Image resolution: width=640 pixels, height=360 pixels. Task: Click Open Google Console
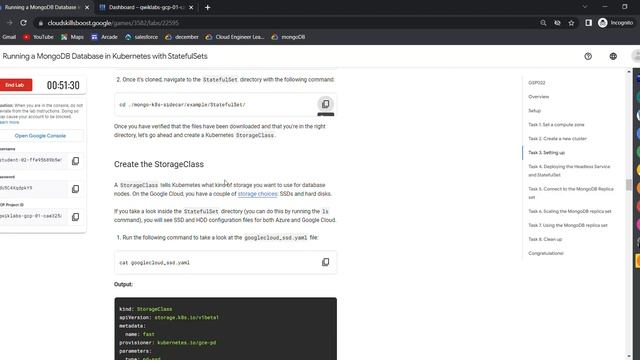[x=40, y=136]
